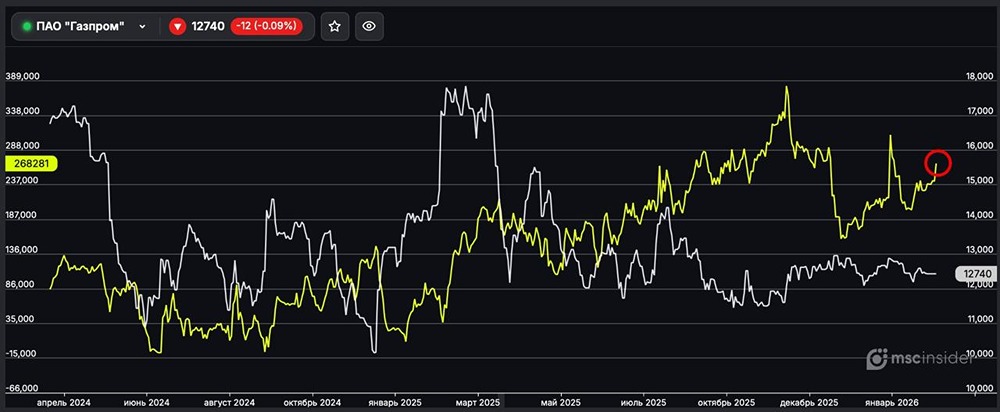Screen dimensions: 1000x412
Task: Click the -66,000 left axis value
Action: 23,389
